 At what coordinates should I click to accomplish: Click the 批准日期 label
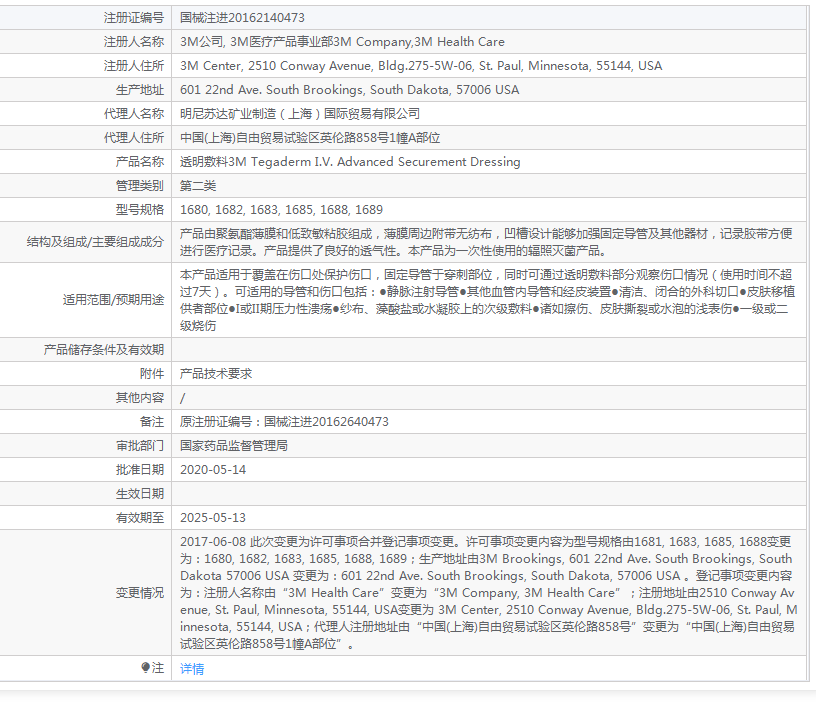140,470
